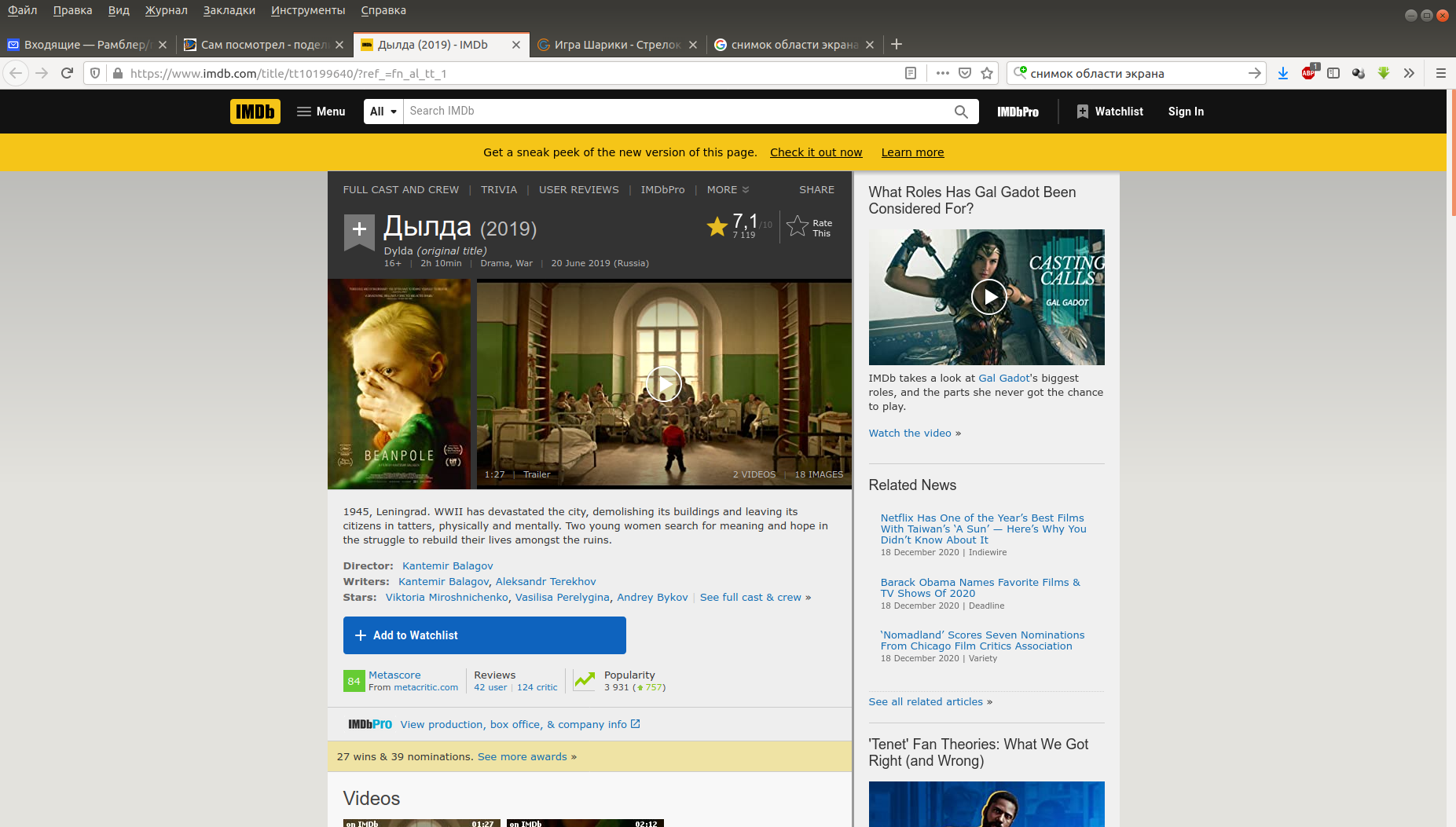Bookmark this page with star icon
The image size is (1456, 827).
[x=987, y=73]
